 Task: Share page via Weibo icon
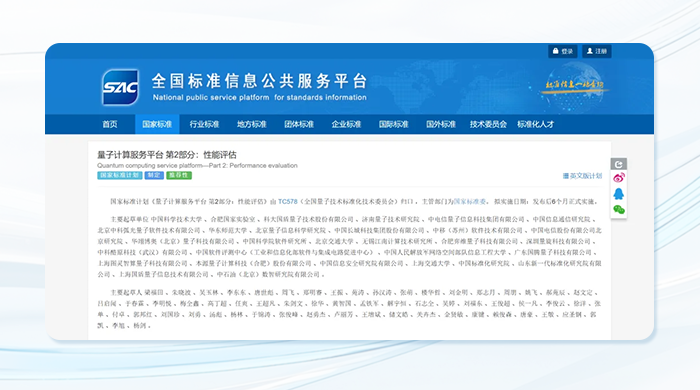619,178
